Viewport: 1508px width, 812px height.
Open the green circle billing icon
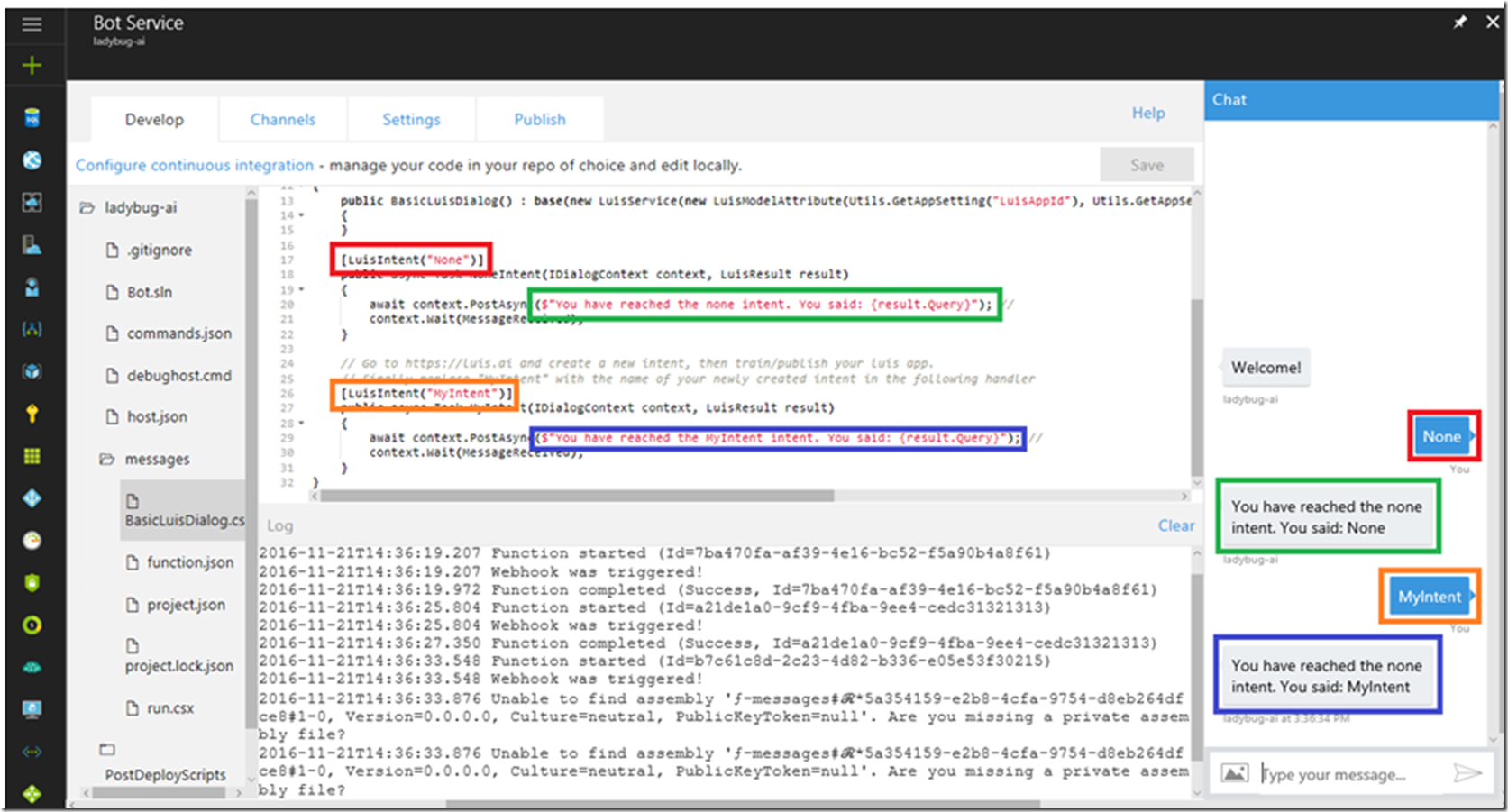(32, 625)
